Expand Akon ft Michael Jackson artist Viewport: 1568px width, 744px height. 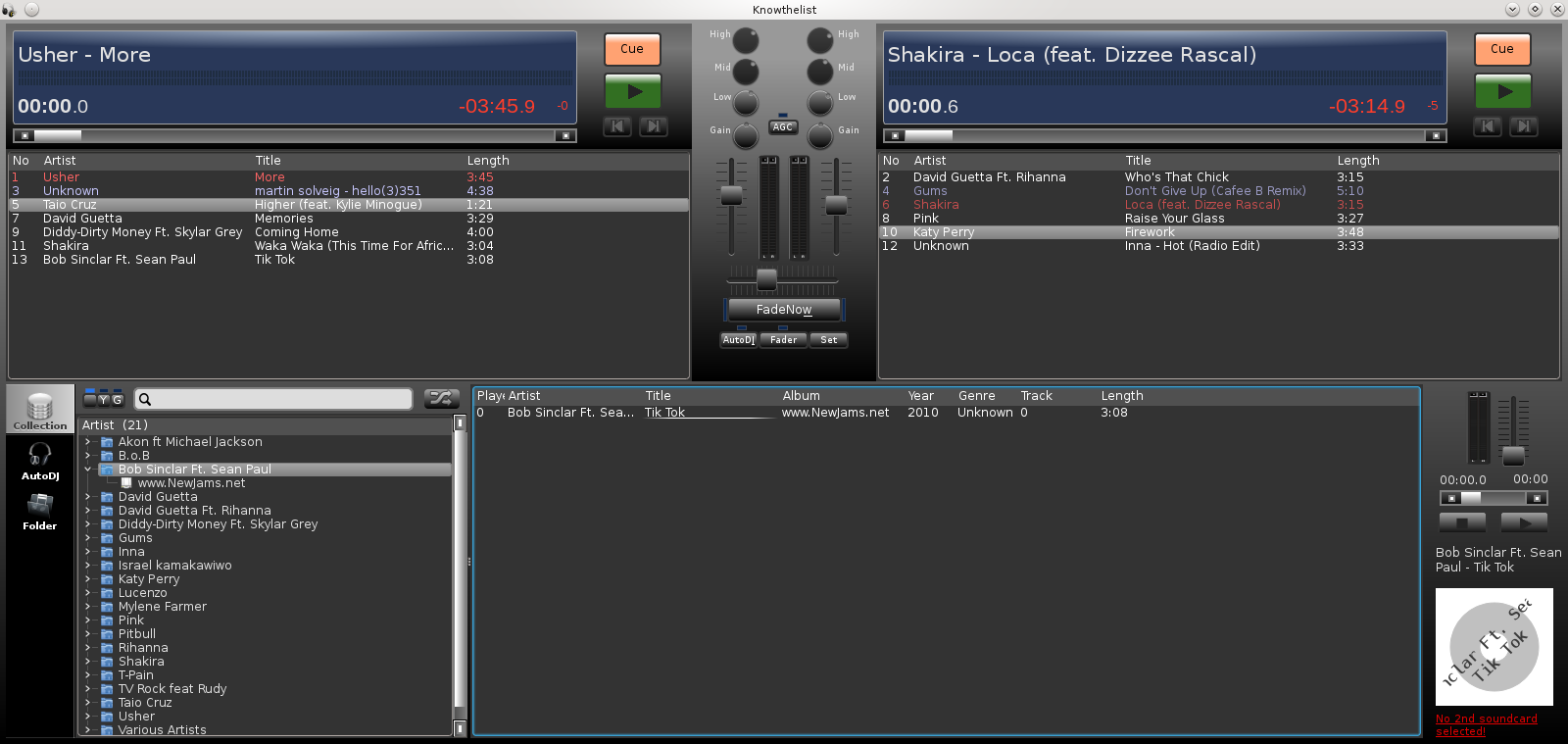(x=87, y=442)
